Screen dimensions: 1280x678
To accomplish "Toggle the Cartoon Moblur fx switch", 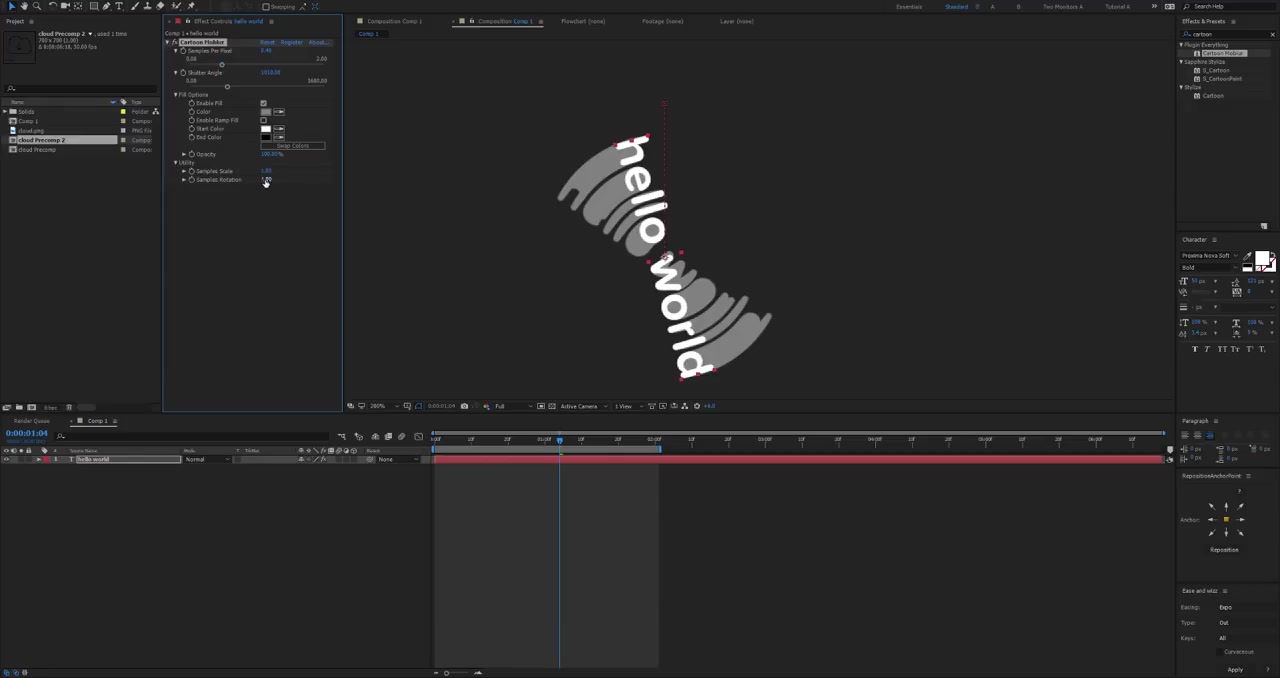I will 174,42.
